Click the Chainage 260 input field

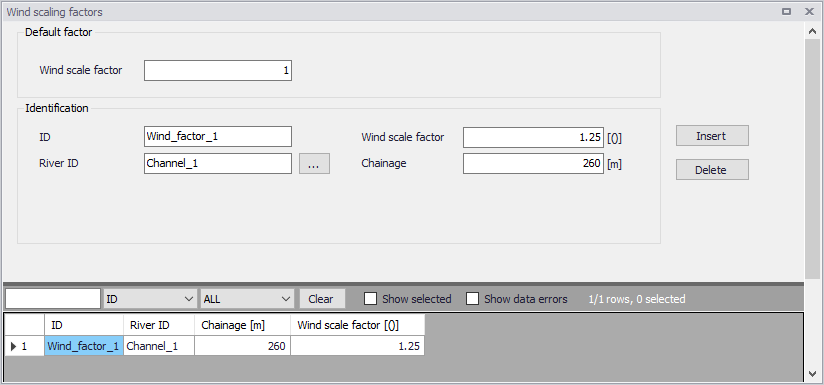[533, 163]
